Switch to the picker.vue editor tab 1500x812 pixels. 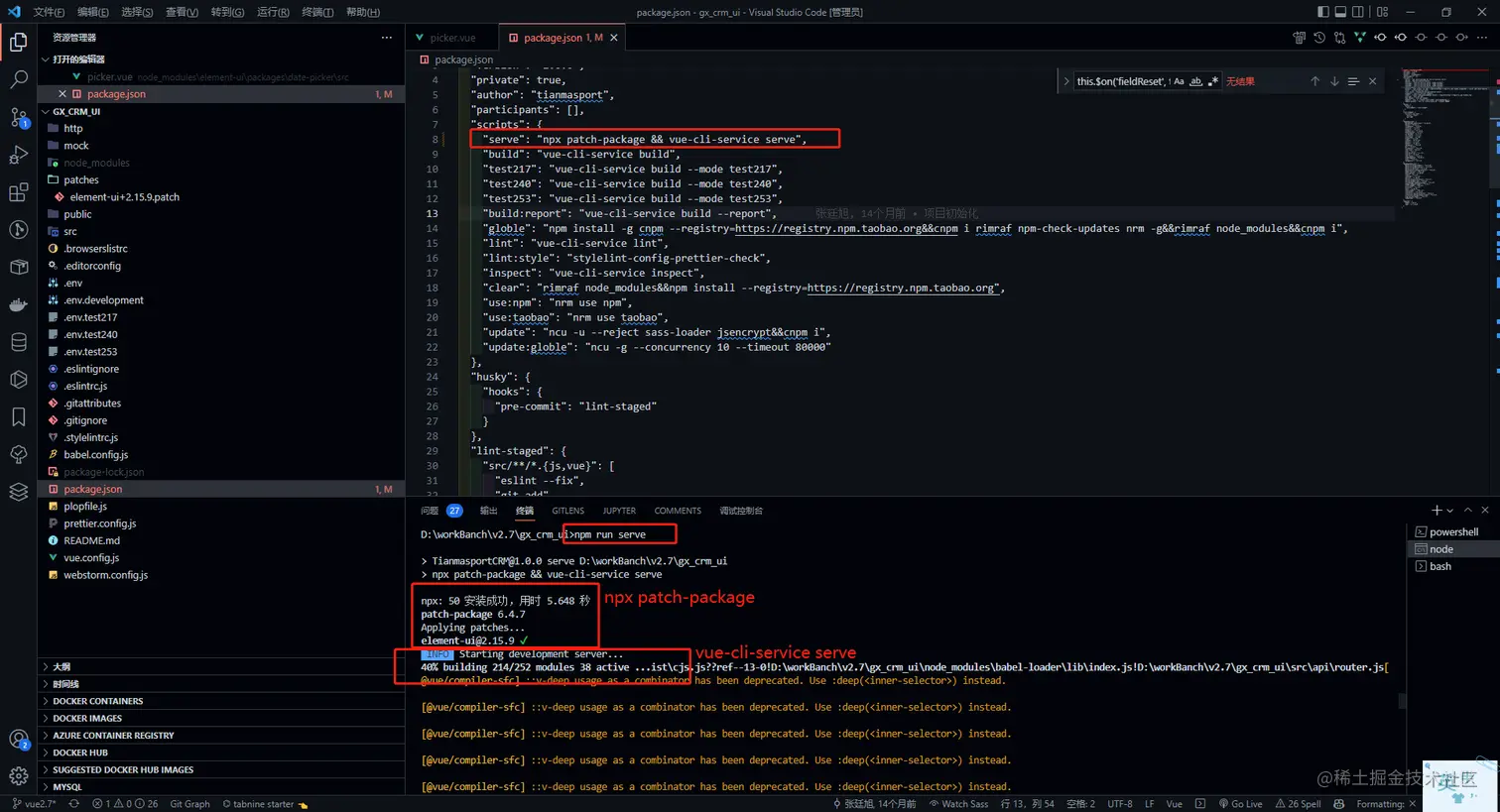(451, 38)
